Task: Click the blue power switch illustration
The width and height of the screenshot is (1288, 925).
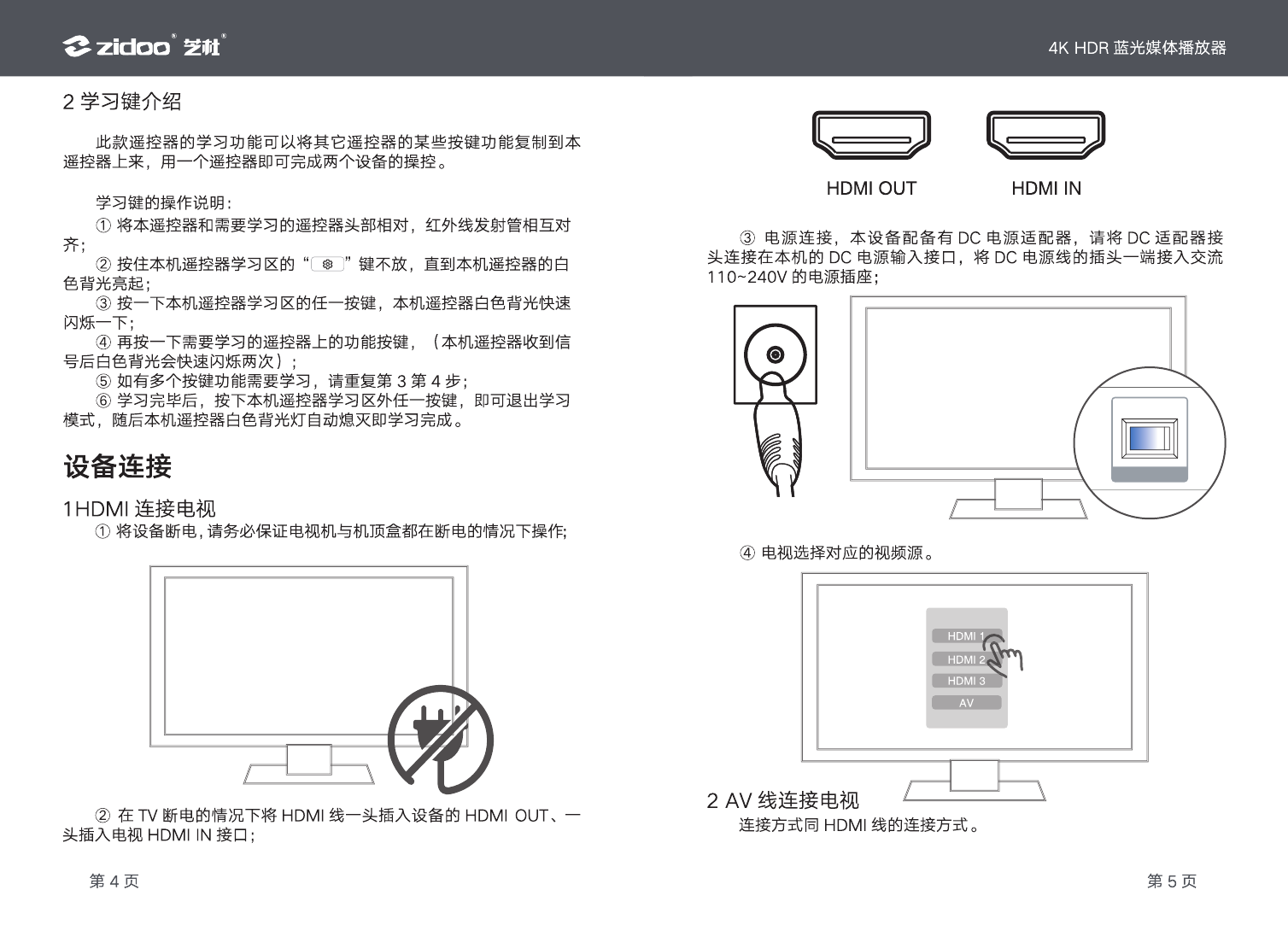Action: (x=1149, y=438)
